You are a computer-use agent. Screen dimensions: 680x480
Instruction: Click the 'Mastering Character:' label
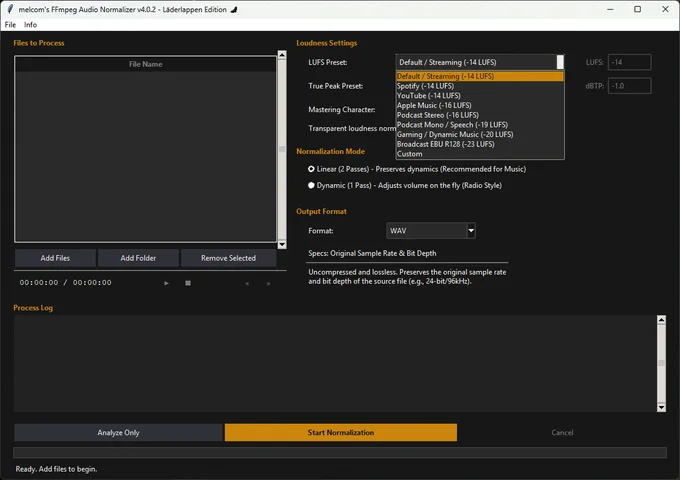pyautogui.click(x=342, y=110)
